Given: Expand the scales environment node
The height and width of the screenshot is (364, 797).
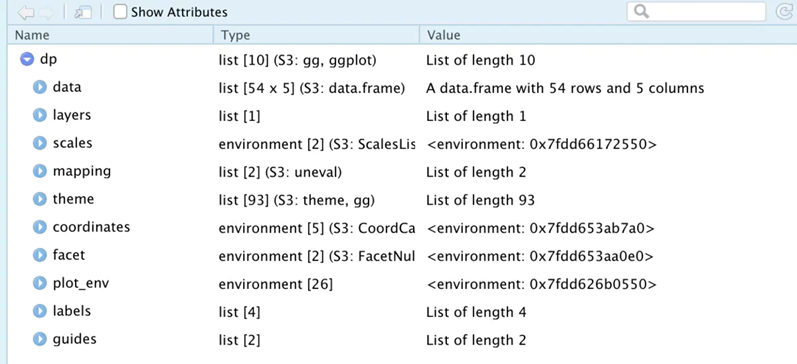Looking at the screenshot, I should pyautogui.click(x=40, y=143).
